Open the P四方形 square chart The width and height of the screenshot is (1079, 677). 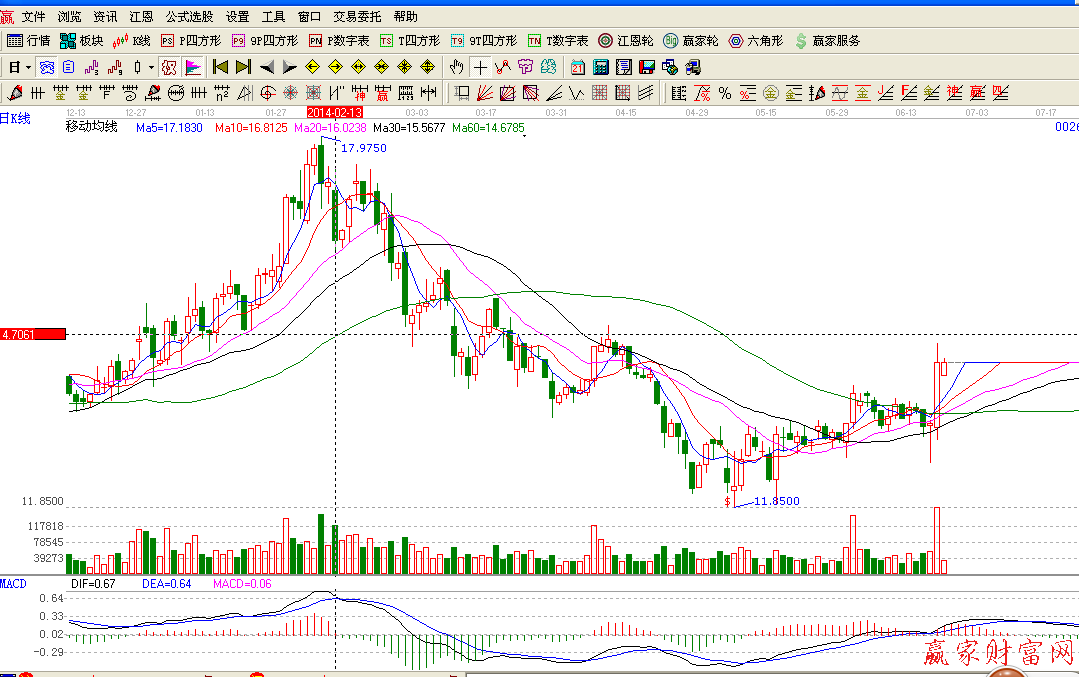(190, 41)
